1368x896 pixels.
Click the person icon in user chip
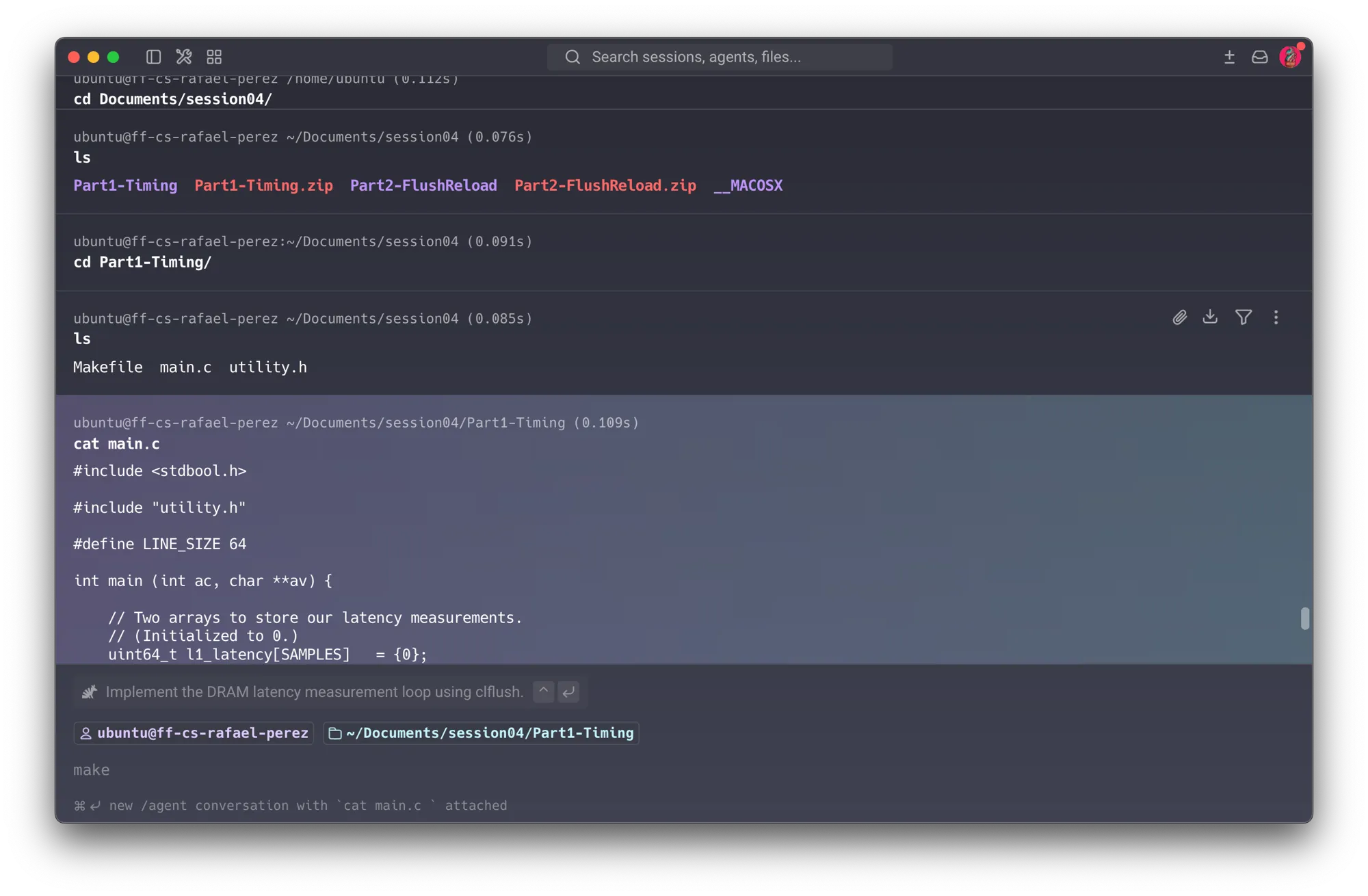point(85,733)
